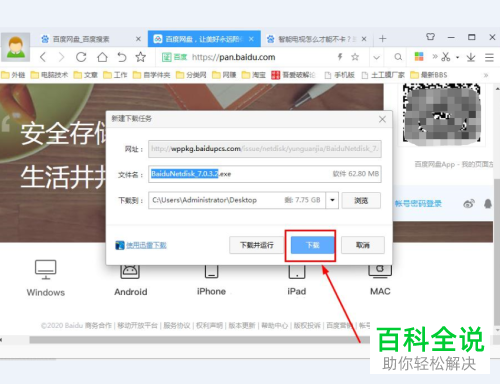Select the MAC download platform icon
500x384 pixels.
(380, 271)
